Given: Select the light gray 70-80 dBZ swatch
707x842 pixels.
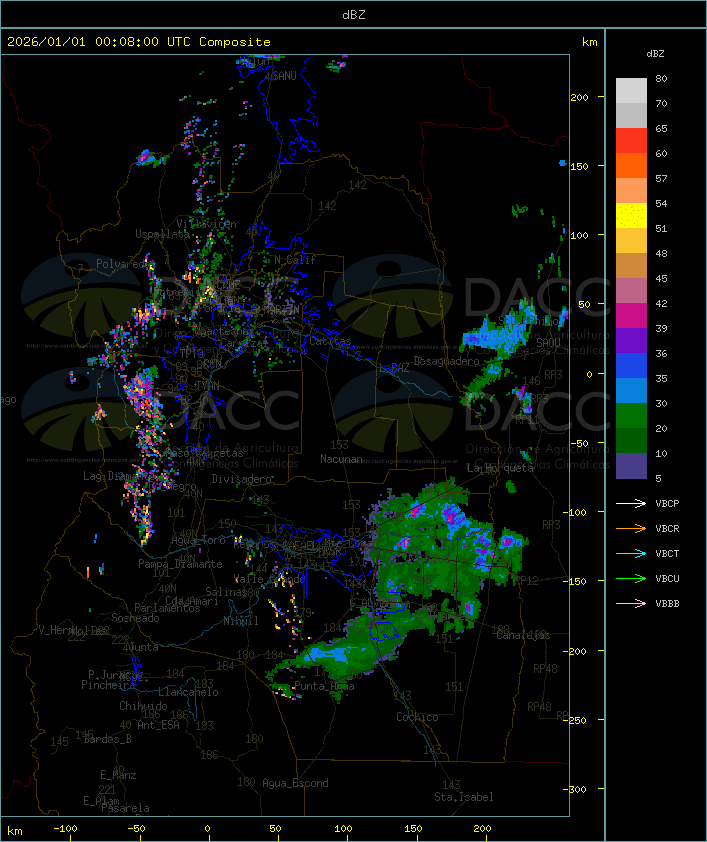Looking at the screenshot, I should (631, 90).
